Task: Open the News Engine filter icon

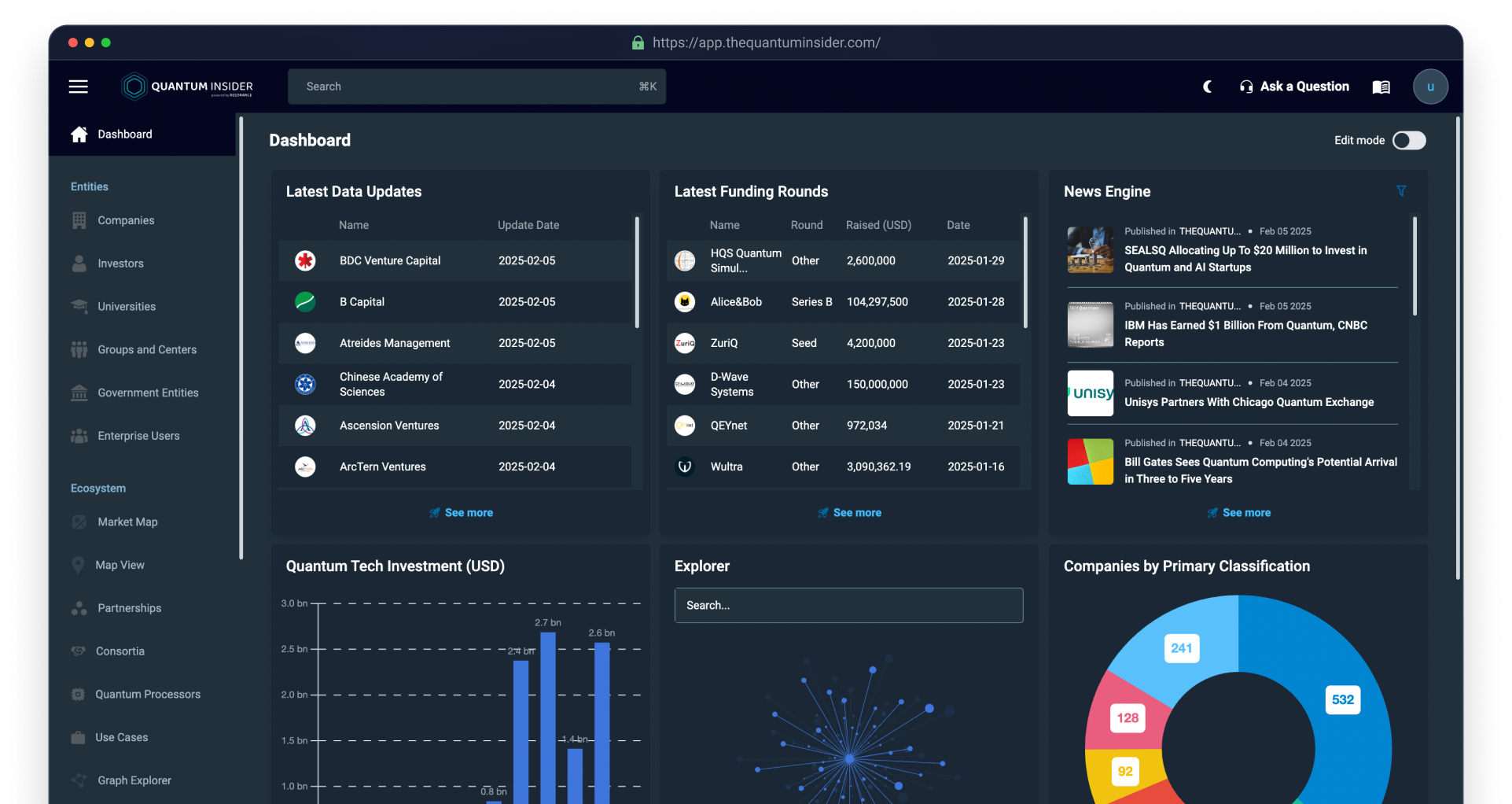Action: tap(1401, 191)
